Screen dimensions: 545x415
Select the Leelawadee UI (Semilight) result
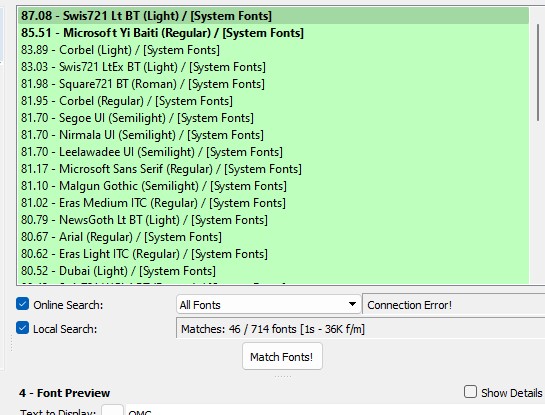tap(274, 152)
